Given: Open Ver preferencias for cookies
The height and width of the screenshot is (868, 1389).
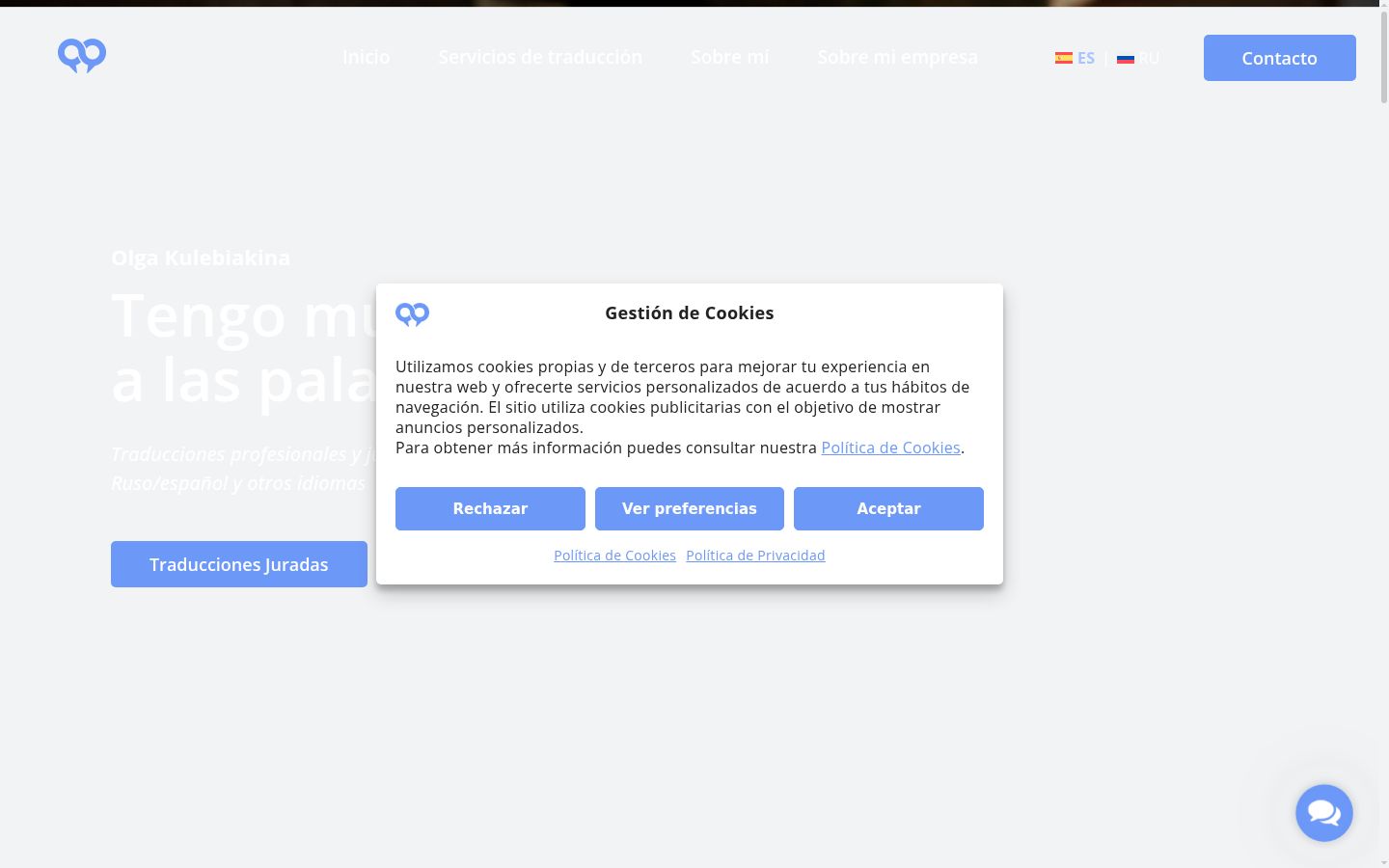Looking at the screenshot, I should [x=690, y=508].
